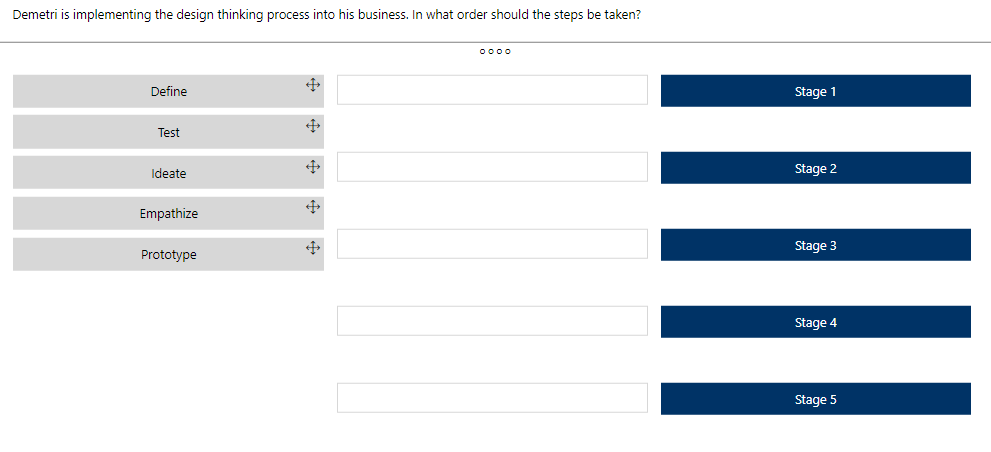Click the empty answer box for Stage 5

[492, 398]
